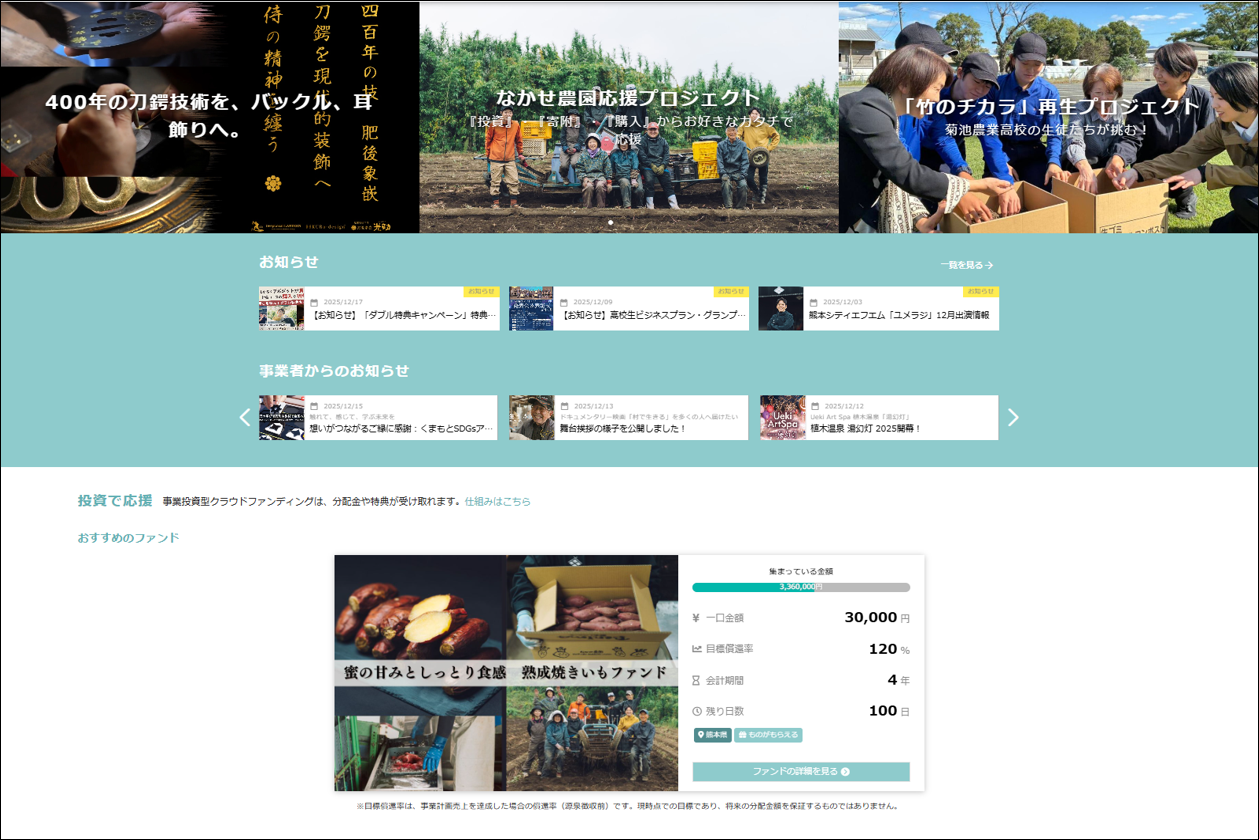Image resolution: width=1259 pixels, height=840 pixels.
Task: Follow the 一覧を見る link for notices
Action: pos(966,265)
